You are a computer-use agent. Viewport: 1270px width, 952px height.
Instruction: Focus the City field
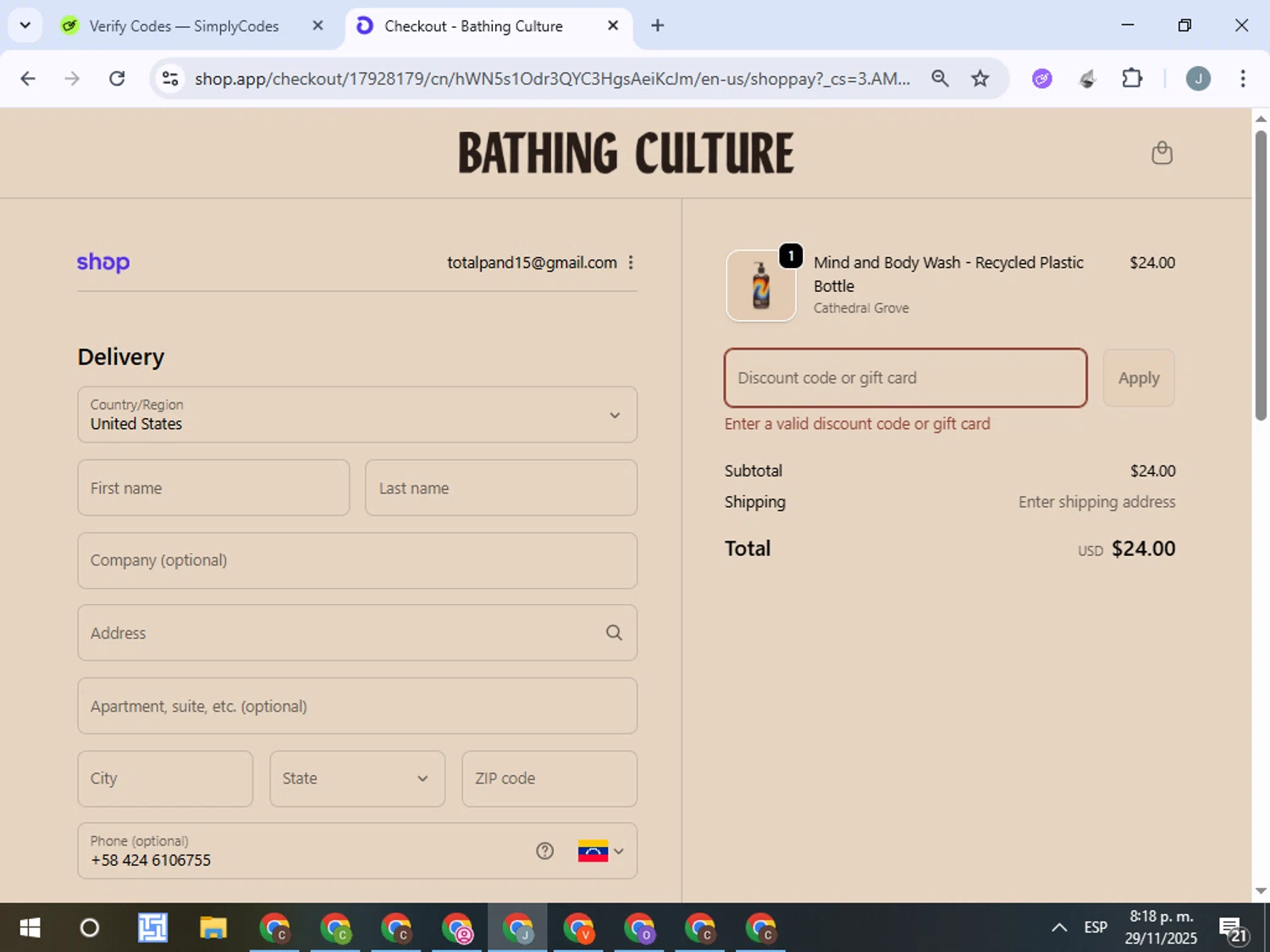click(165, 779)
